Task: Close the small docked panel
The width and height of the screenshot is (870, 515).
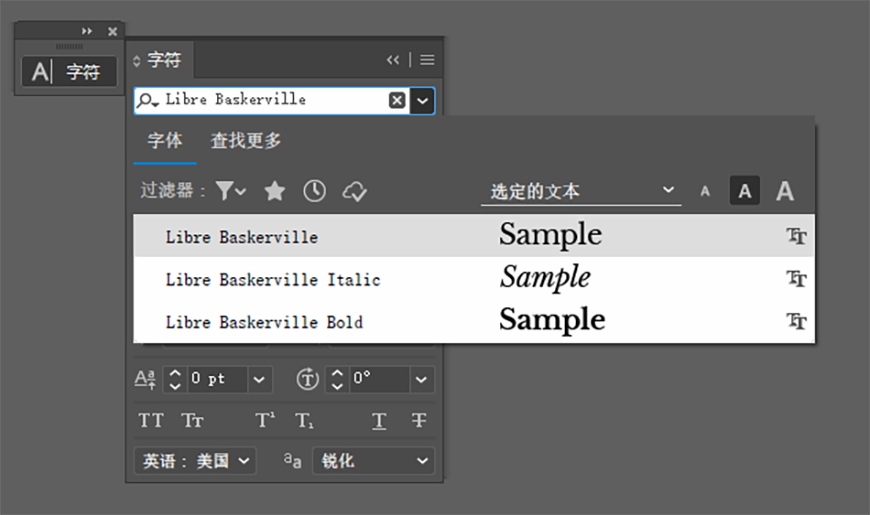Action: tap(113, 31)
